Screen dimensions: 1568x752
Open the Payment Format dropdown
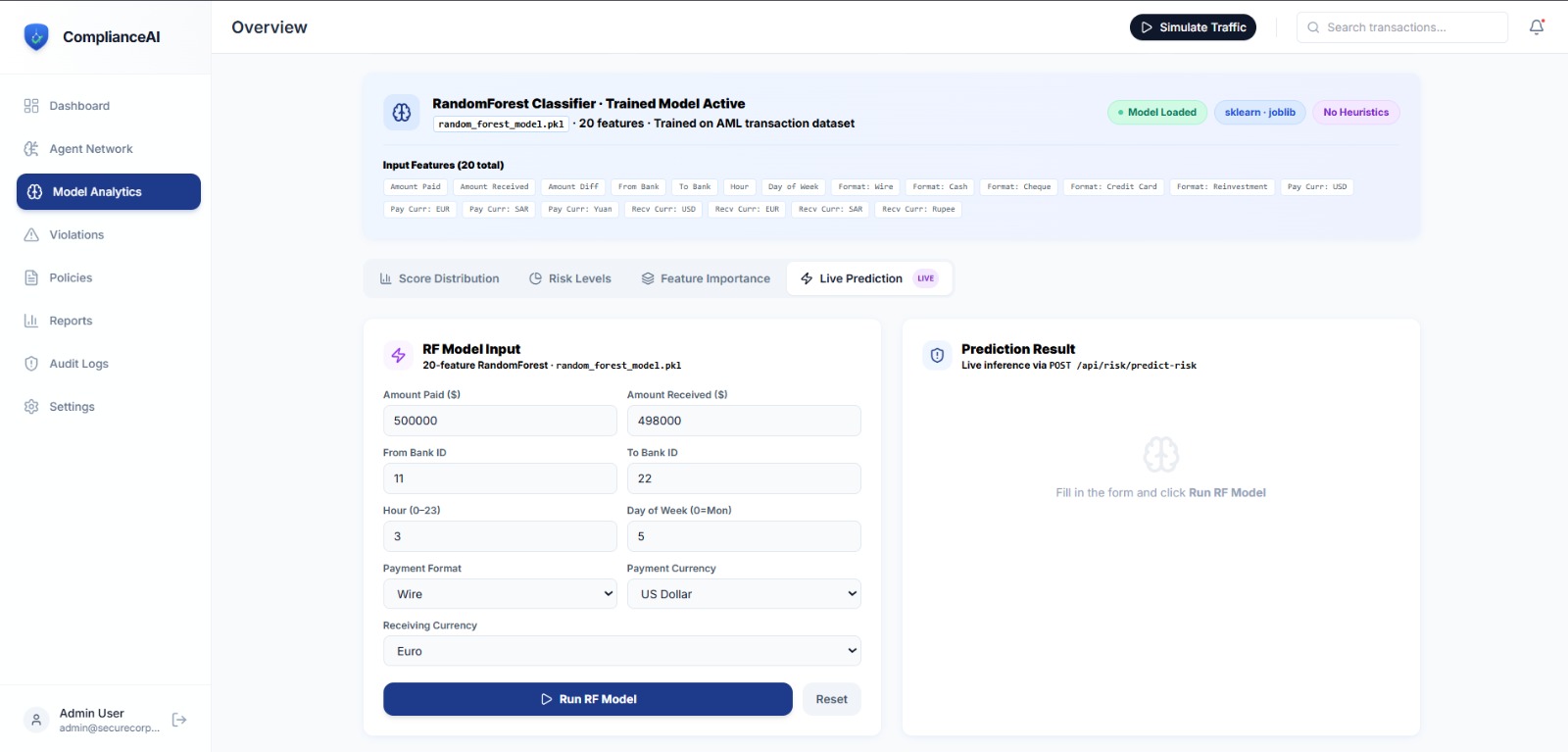tap(500, 594)
